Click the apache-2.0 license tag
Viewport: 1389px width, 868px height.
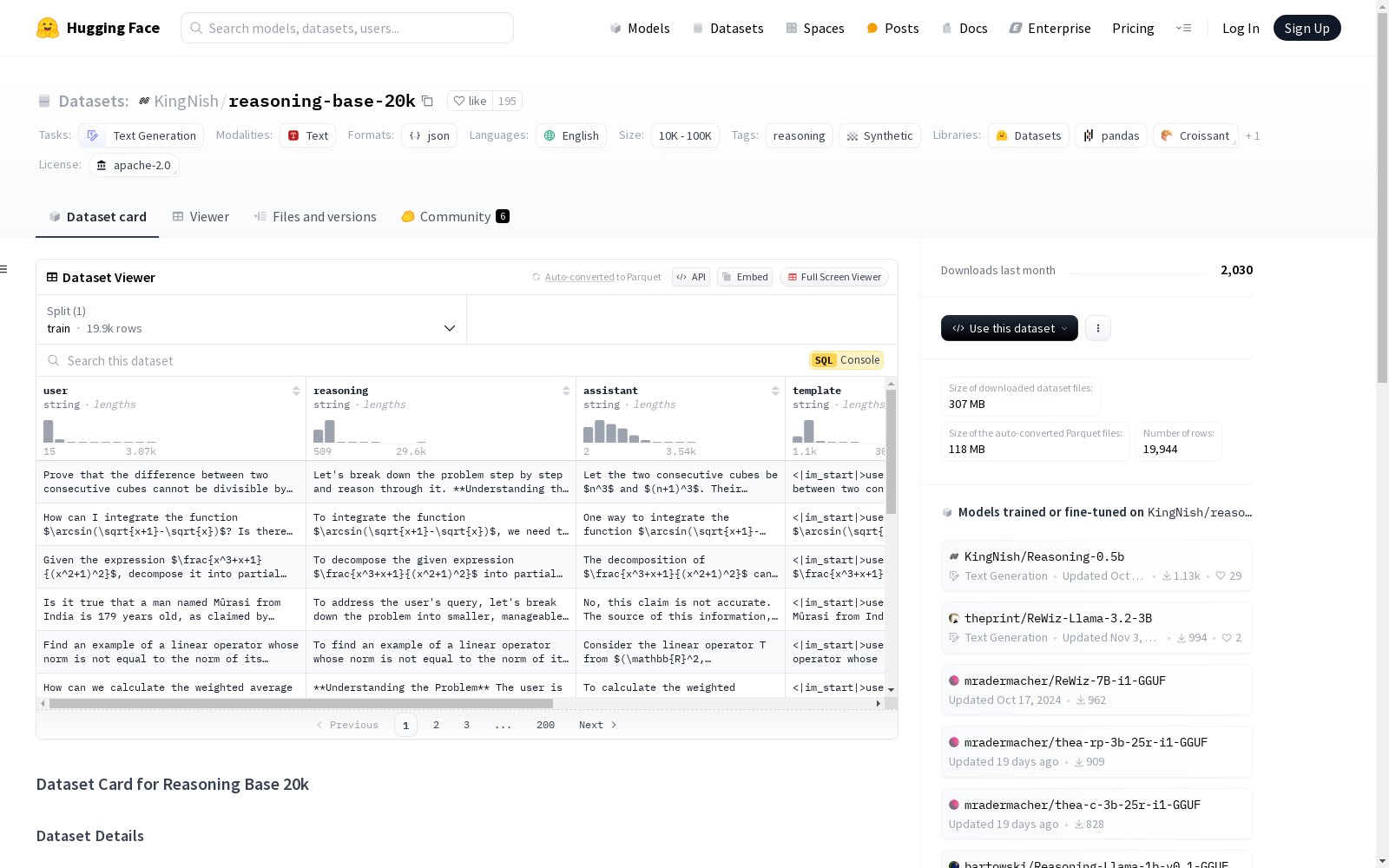point(134,165)
